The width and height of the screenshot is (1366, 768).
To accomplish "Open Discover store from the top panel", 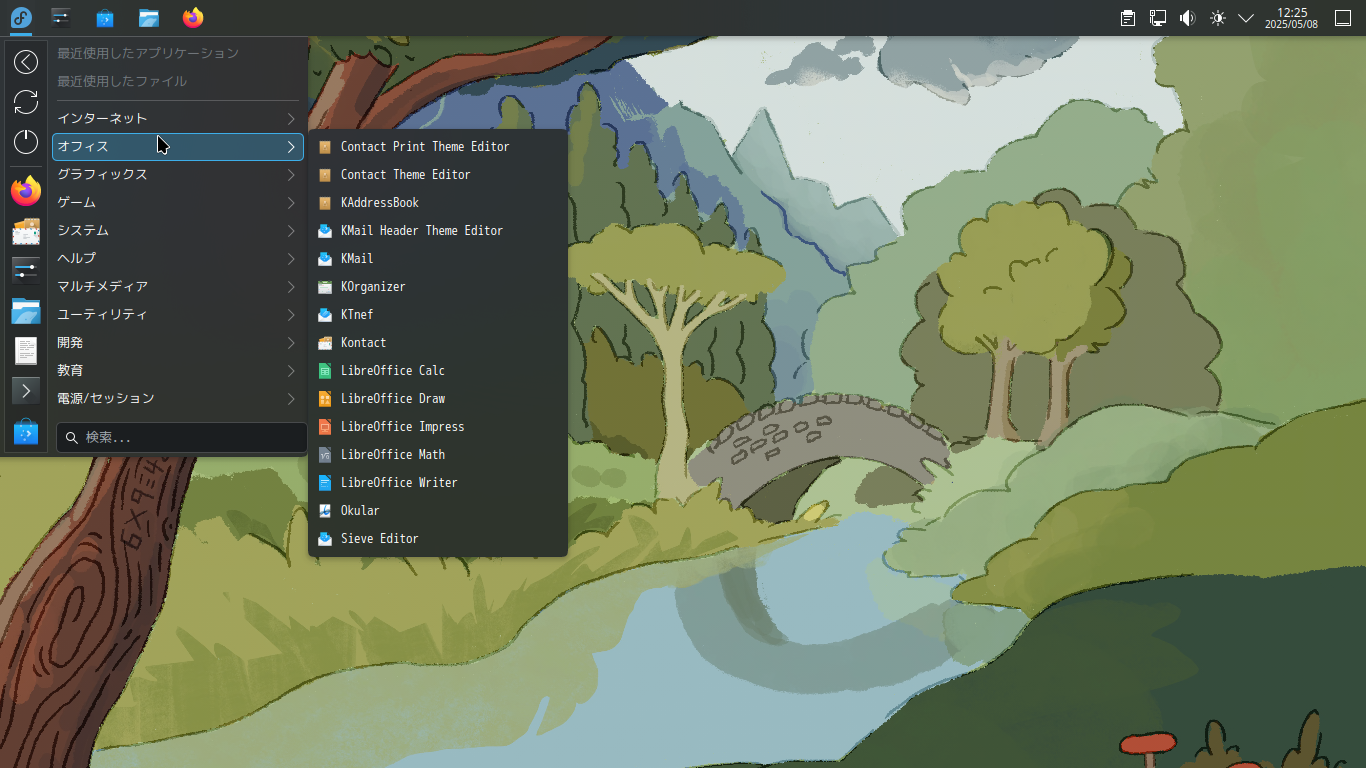I will pos(105,18).
